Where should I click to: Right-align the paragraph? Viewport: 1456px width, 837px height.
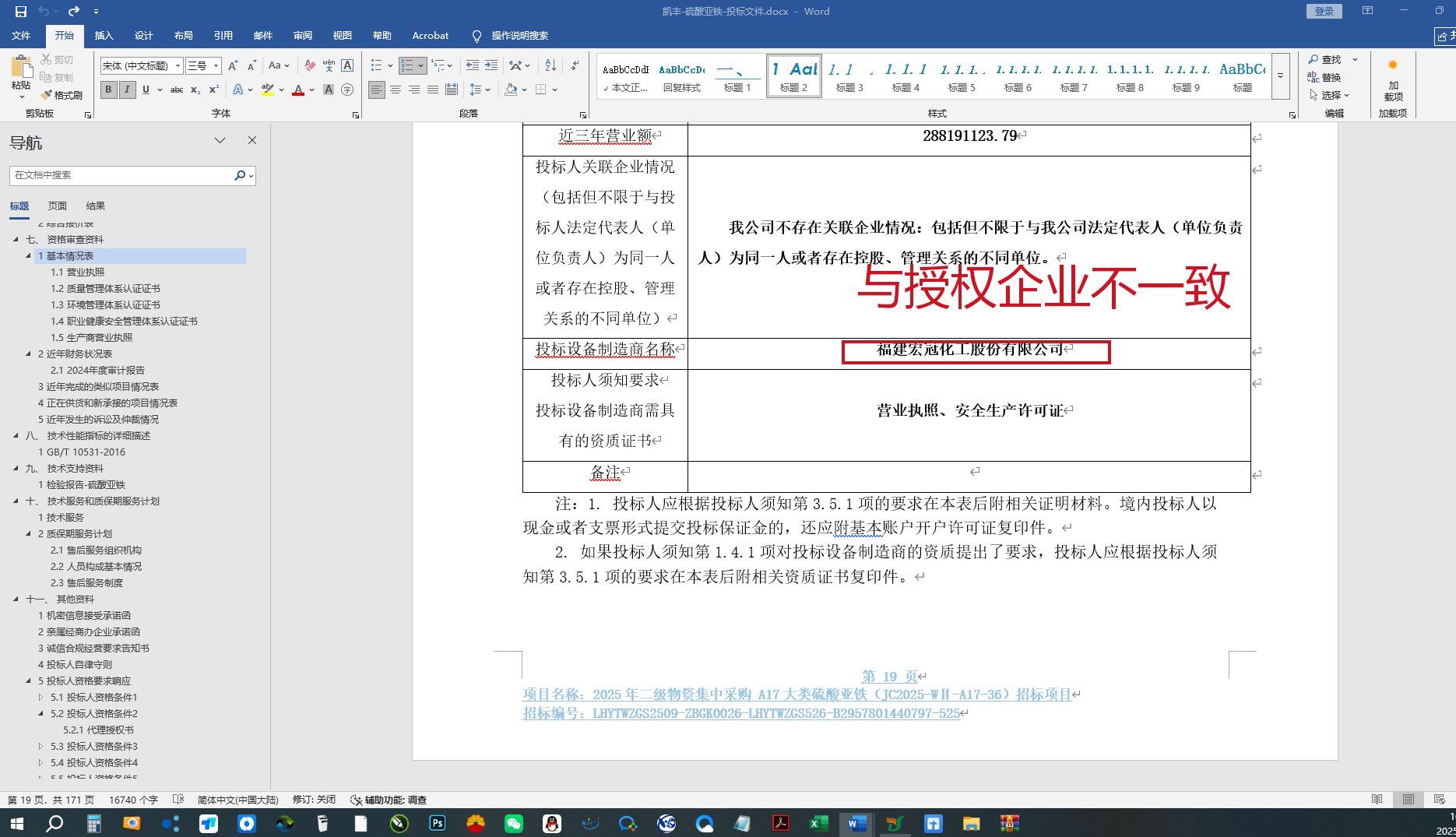[x=414, y=90]
